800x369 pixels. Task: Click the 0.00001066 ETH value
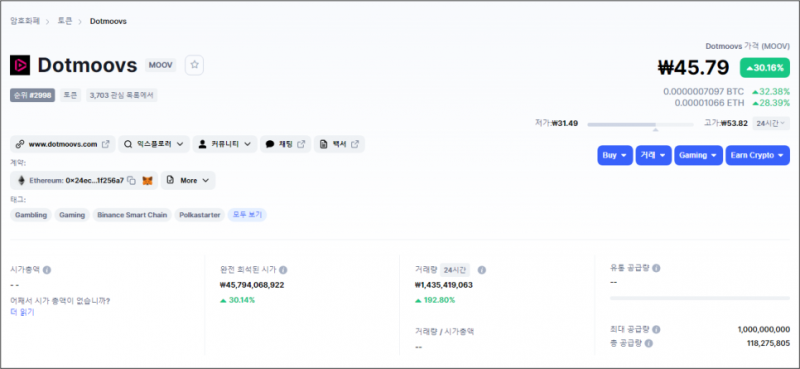709,103
